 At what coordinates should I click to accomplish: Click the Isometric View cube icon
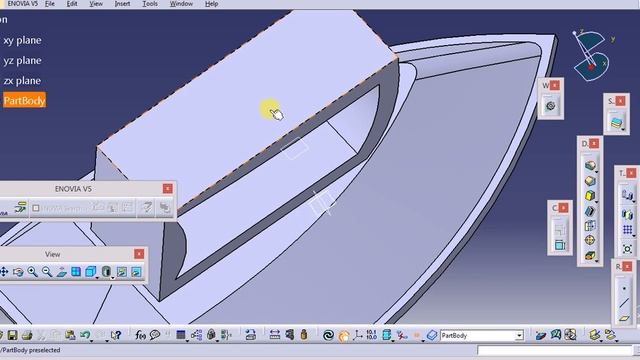tap(91, 272)
